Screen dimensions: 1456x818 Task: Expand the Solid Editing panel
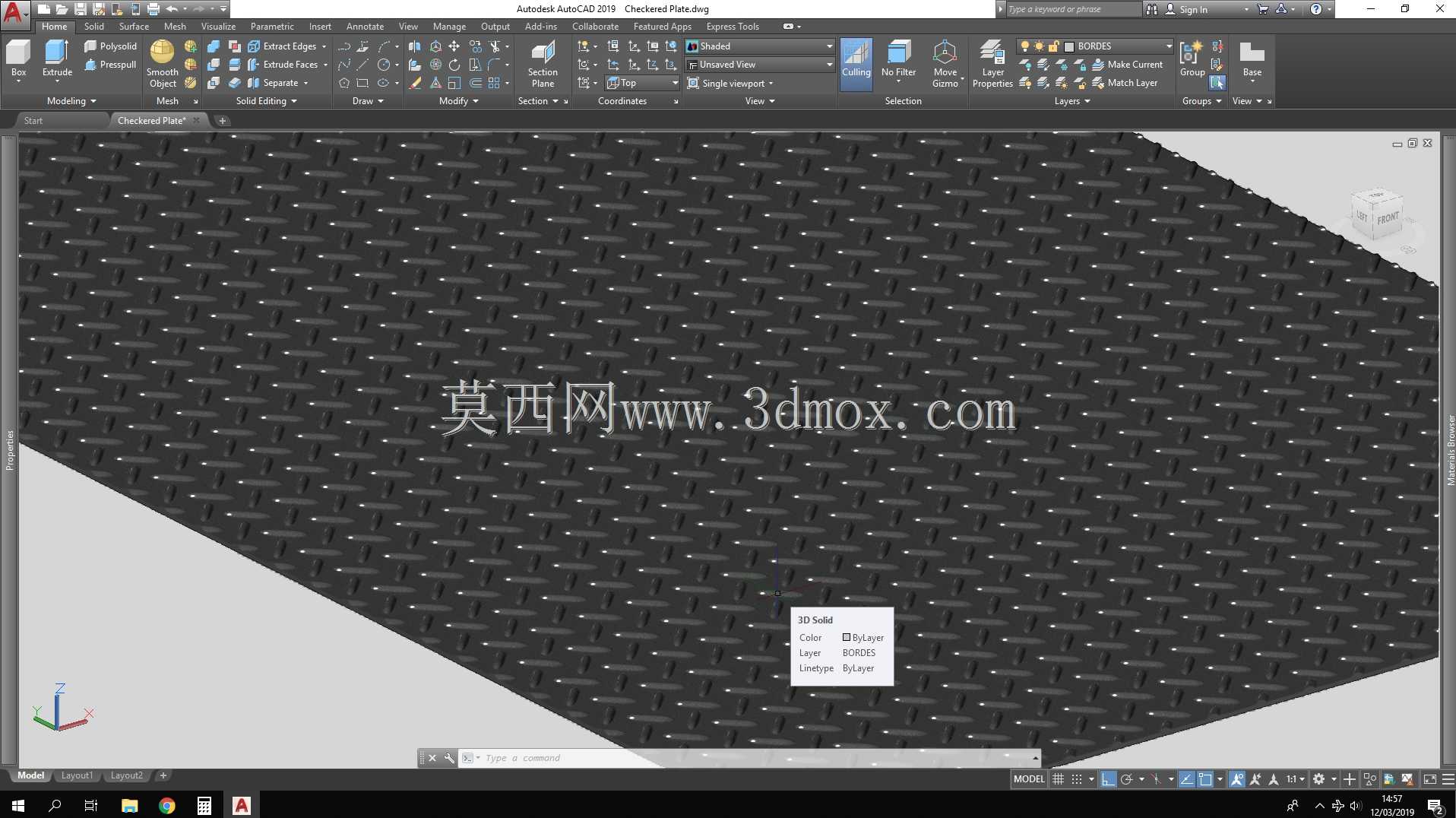(x=266, y=101)
